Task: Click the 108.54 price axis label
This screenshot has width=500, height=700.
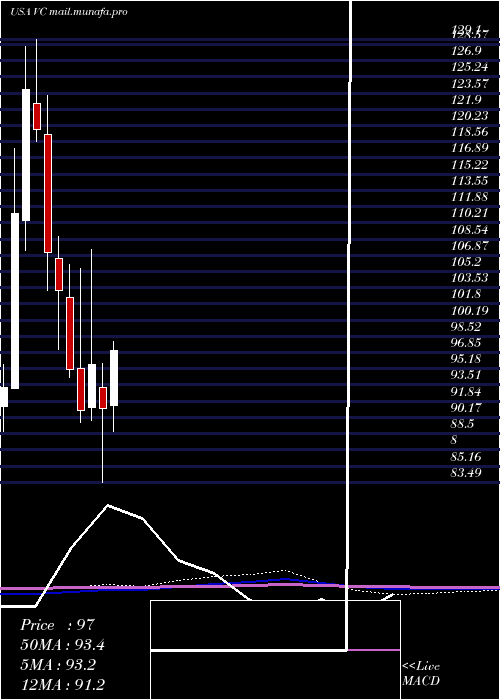Action: coord(470,229)
